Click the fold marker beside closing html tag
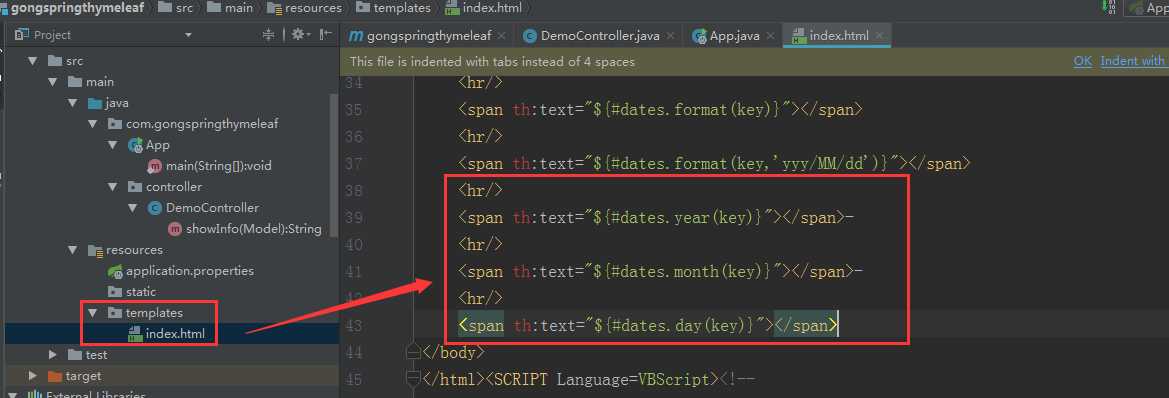The height and width of the screenshot is (398, 1169). pyautogui.click(x=413, y=379)
